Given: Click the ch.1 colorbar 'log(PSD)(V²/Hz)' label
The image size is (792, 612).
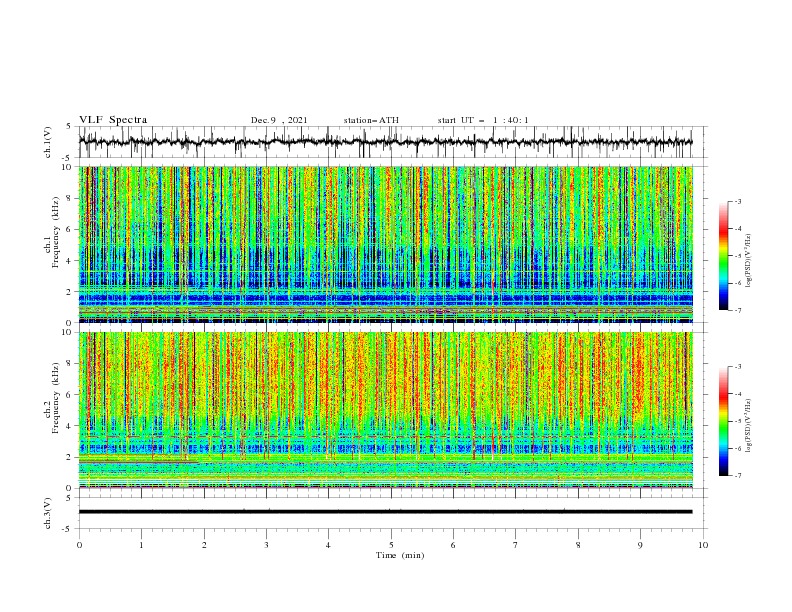Looking at the screenshot, I should pyautogui.click(x=749, y=261).
